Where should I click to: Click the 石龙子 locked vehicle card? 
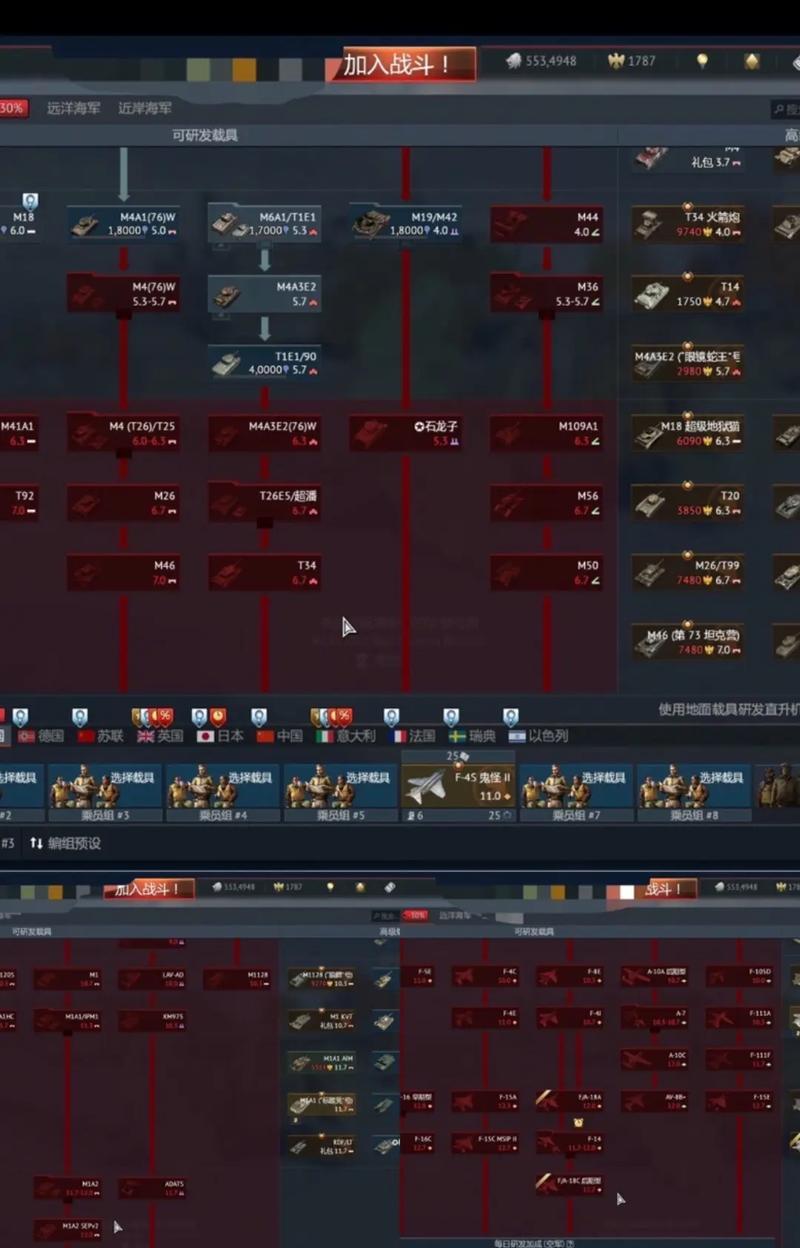tap(405, 433)
